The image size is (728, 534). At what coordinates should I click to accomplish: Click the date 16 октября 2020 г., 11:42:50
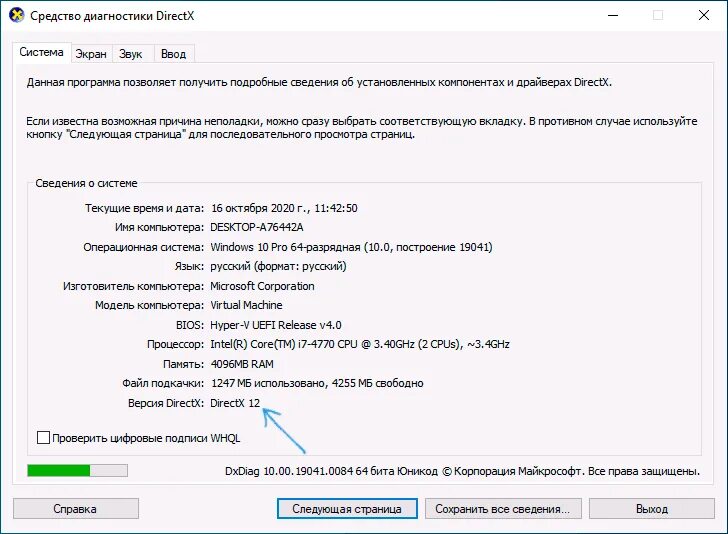(284, 208)
